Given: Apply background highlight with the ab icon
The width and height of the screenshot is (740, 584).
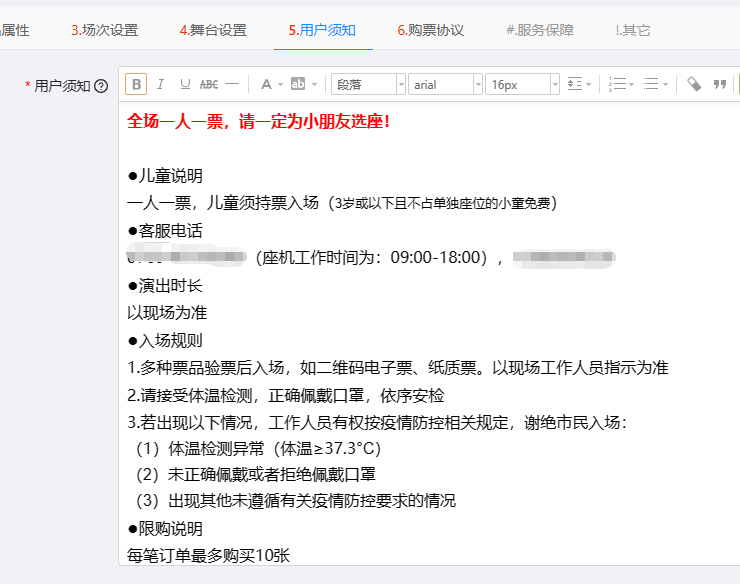Looking at the screenshot, I should tap(298, 85).
